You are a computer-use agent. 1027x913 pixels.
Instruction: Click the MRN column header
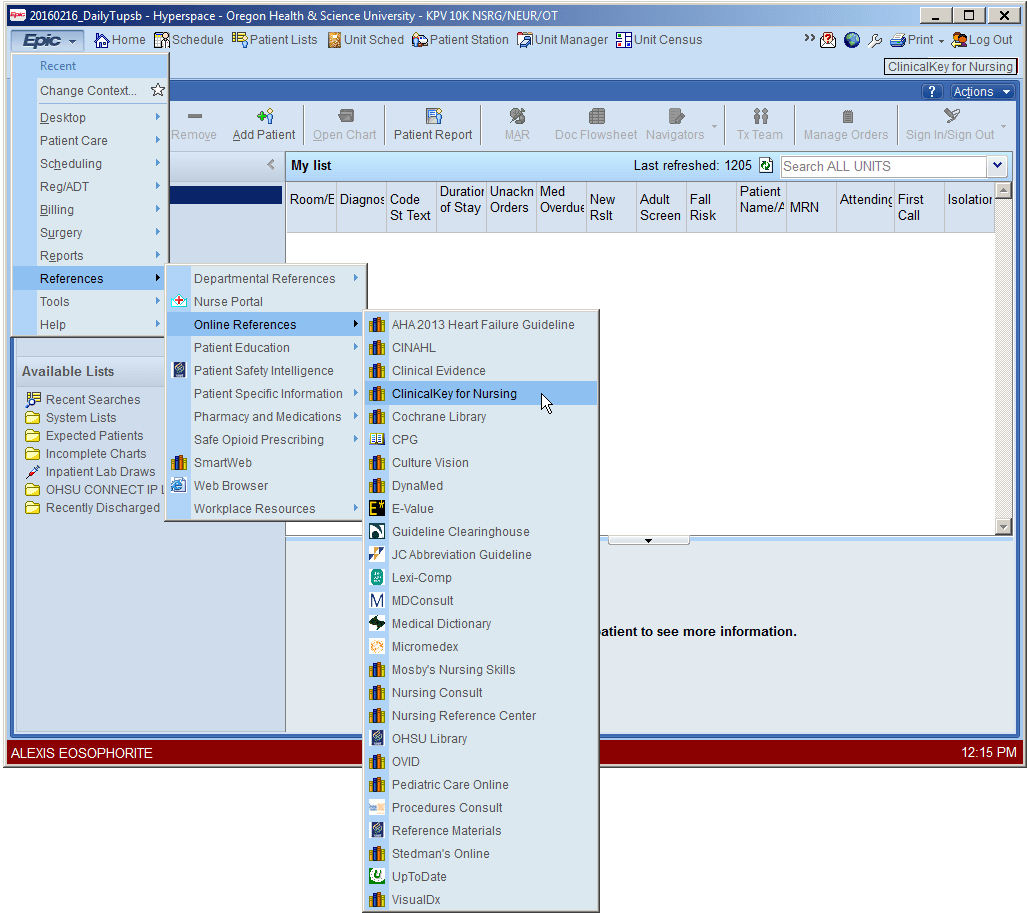811,208
